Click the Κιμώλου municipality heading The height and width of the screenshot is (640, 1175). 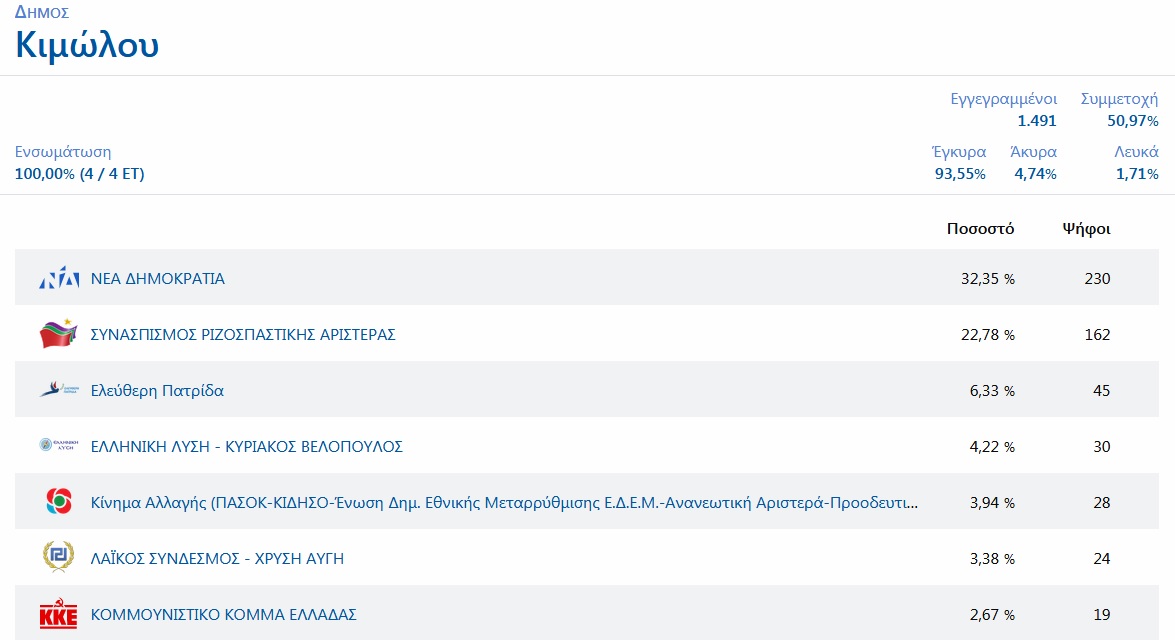[x=87, y=45]
